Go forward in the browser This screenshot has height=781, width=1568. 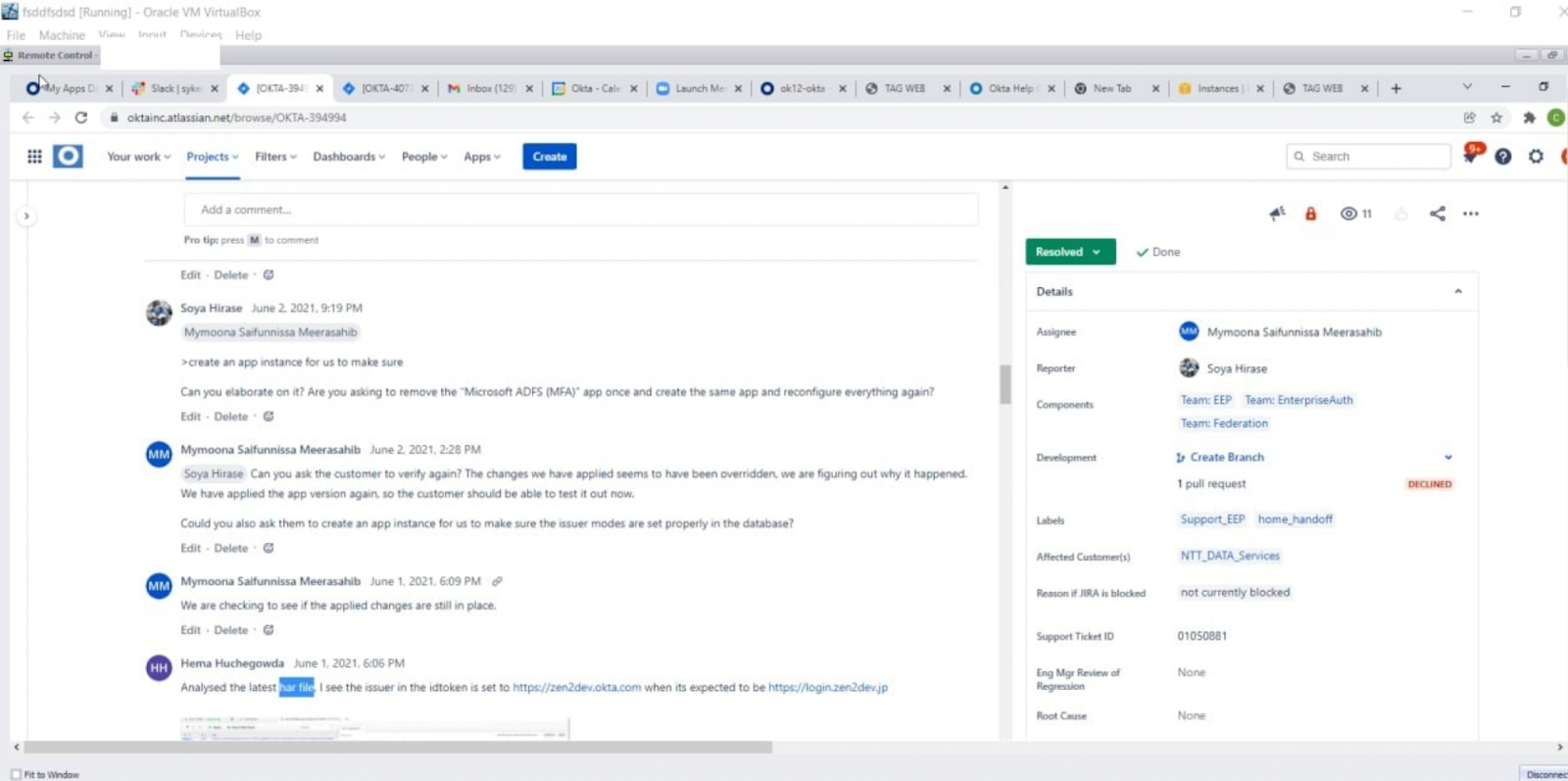tap(54, 118)
